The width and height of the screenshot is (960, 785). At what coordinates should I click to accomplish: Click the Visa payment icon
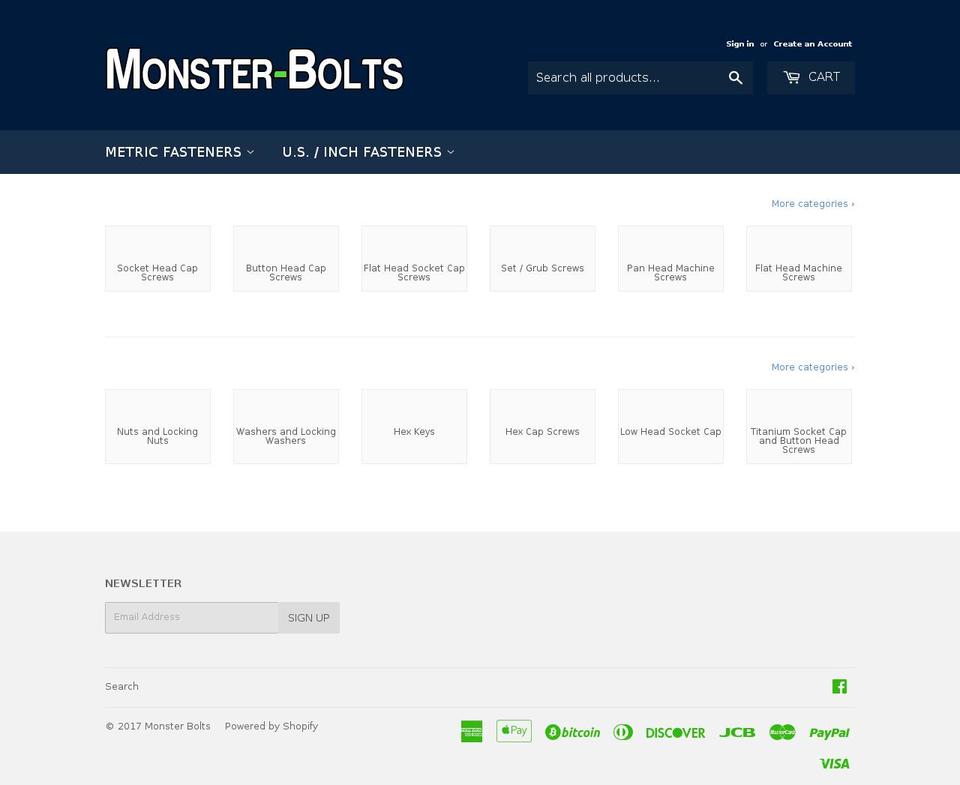[x=834, y=764]
